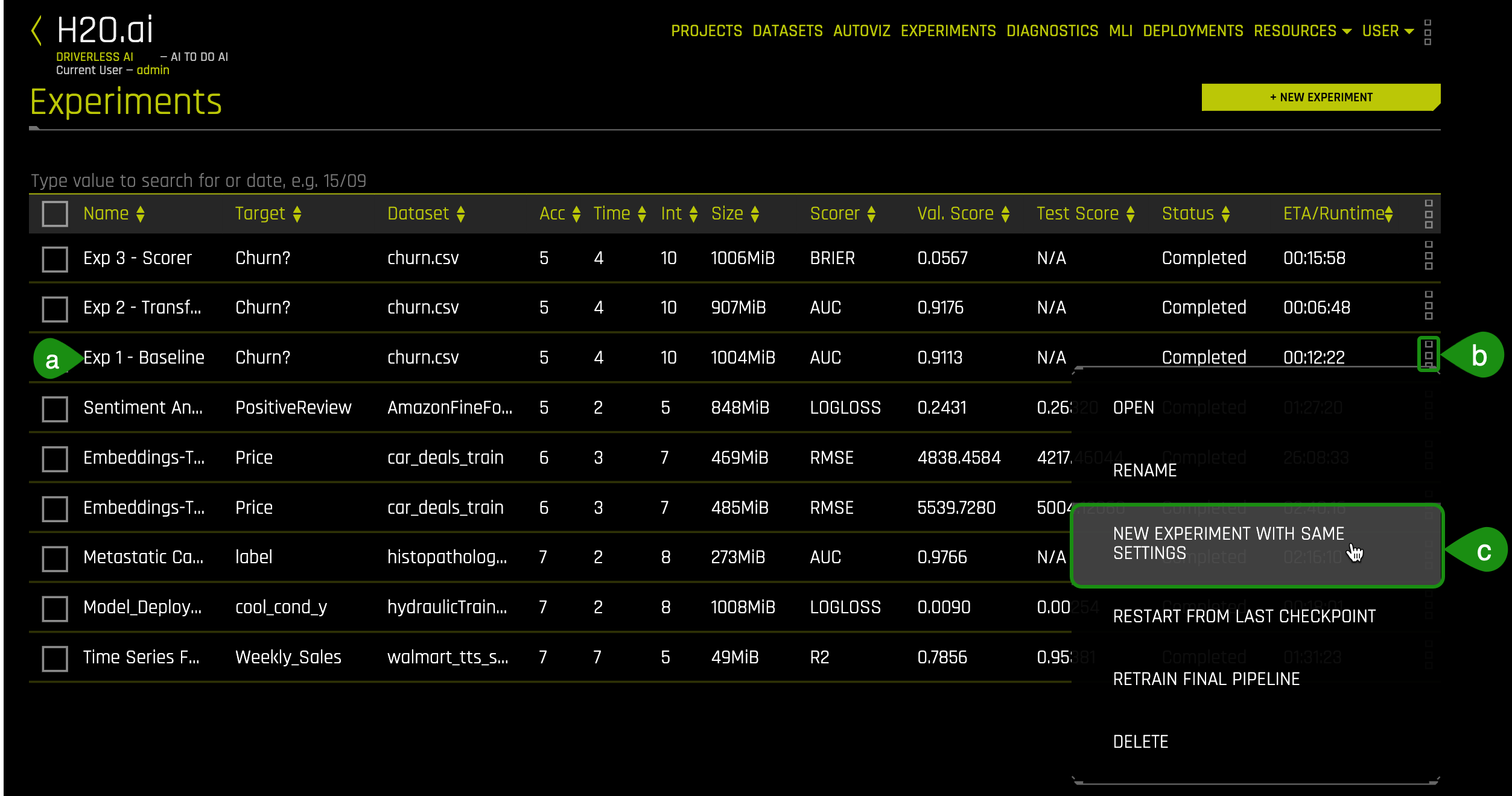The width and height of the screenshot is (1512, 796).
Task: Open the EXPERIMENTS nav item
Action: [948, 31]
